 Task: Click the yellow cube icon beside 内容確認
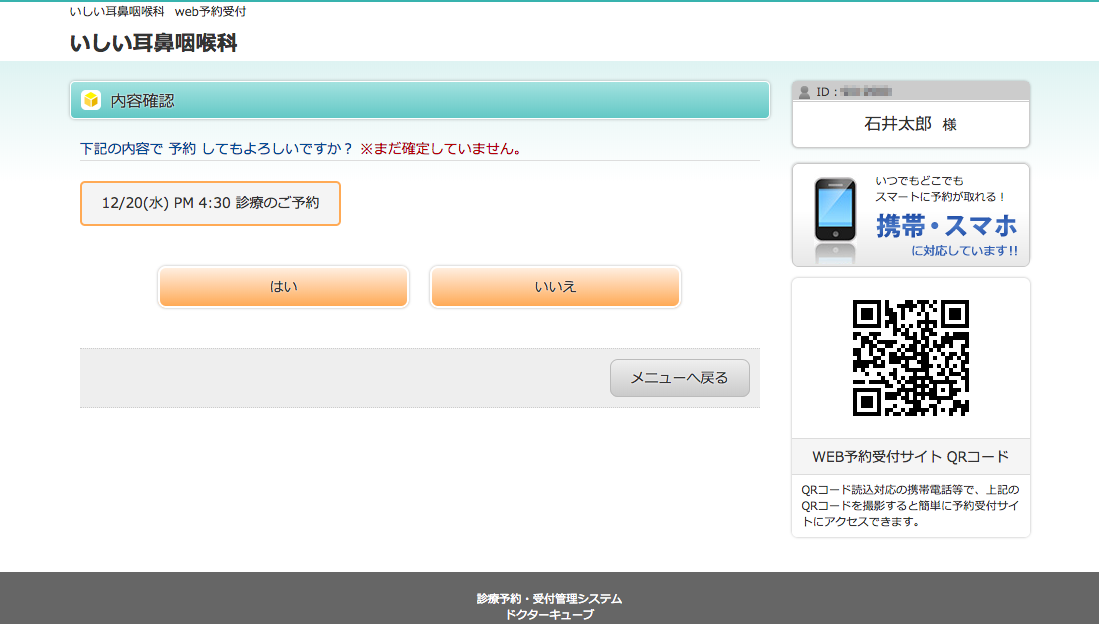tap(91, 100)
